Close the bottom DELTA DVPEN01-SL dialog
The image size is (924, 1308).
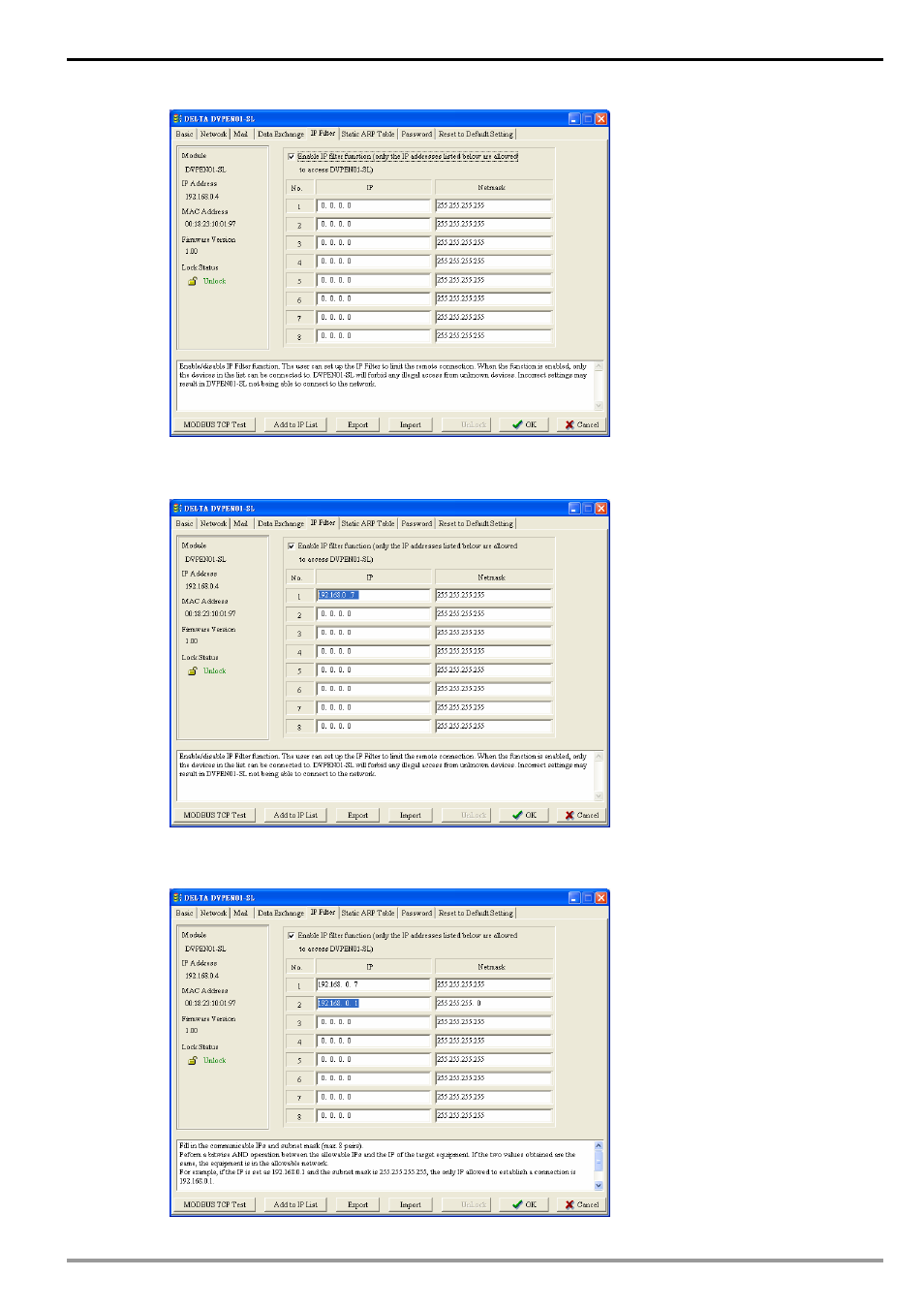coord(601,898)
